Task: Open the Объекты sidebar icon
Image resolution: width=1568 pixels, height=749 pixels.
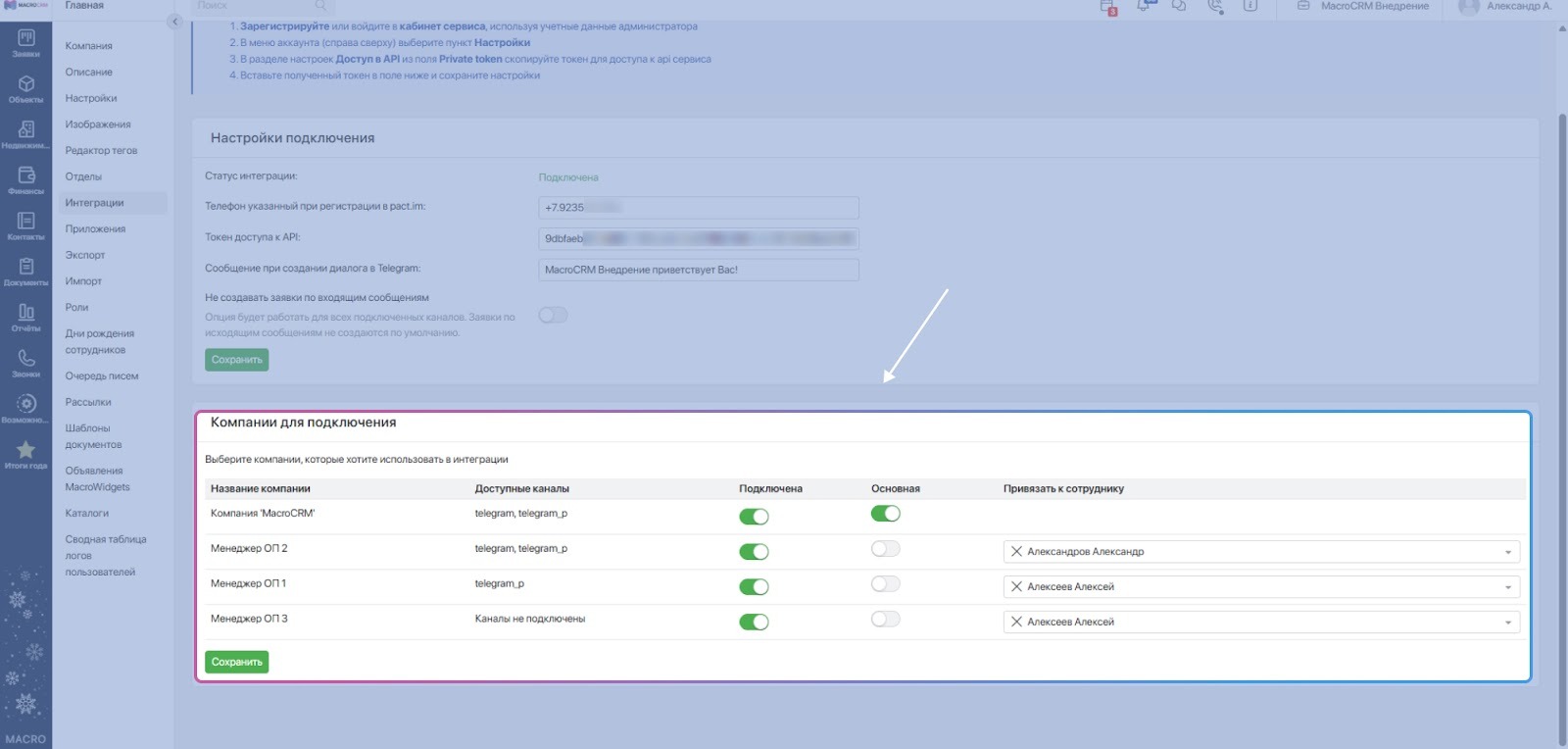Action: tap(25, 88)
